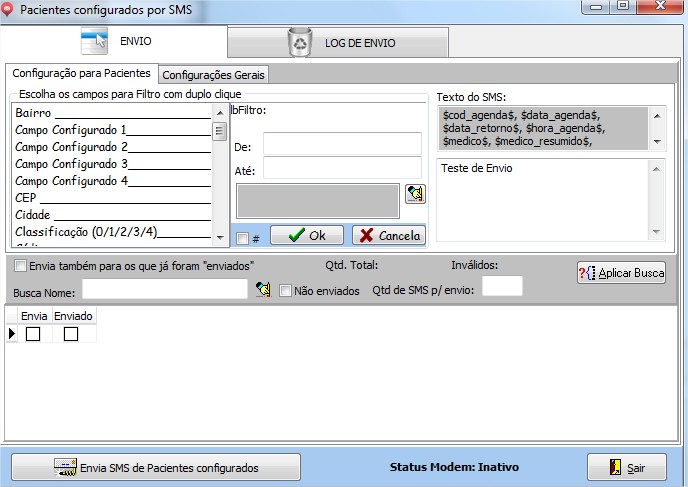The height and width of the screenshot is (487, 688).
Task: Click the De input field
Action: point(342,145)
